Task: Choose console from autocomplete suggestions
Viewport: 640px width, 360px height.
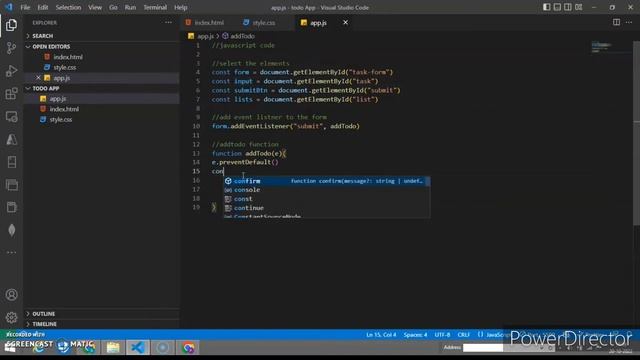Action: click(x=326, y=190)
